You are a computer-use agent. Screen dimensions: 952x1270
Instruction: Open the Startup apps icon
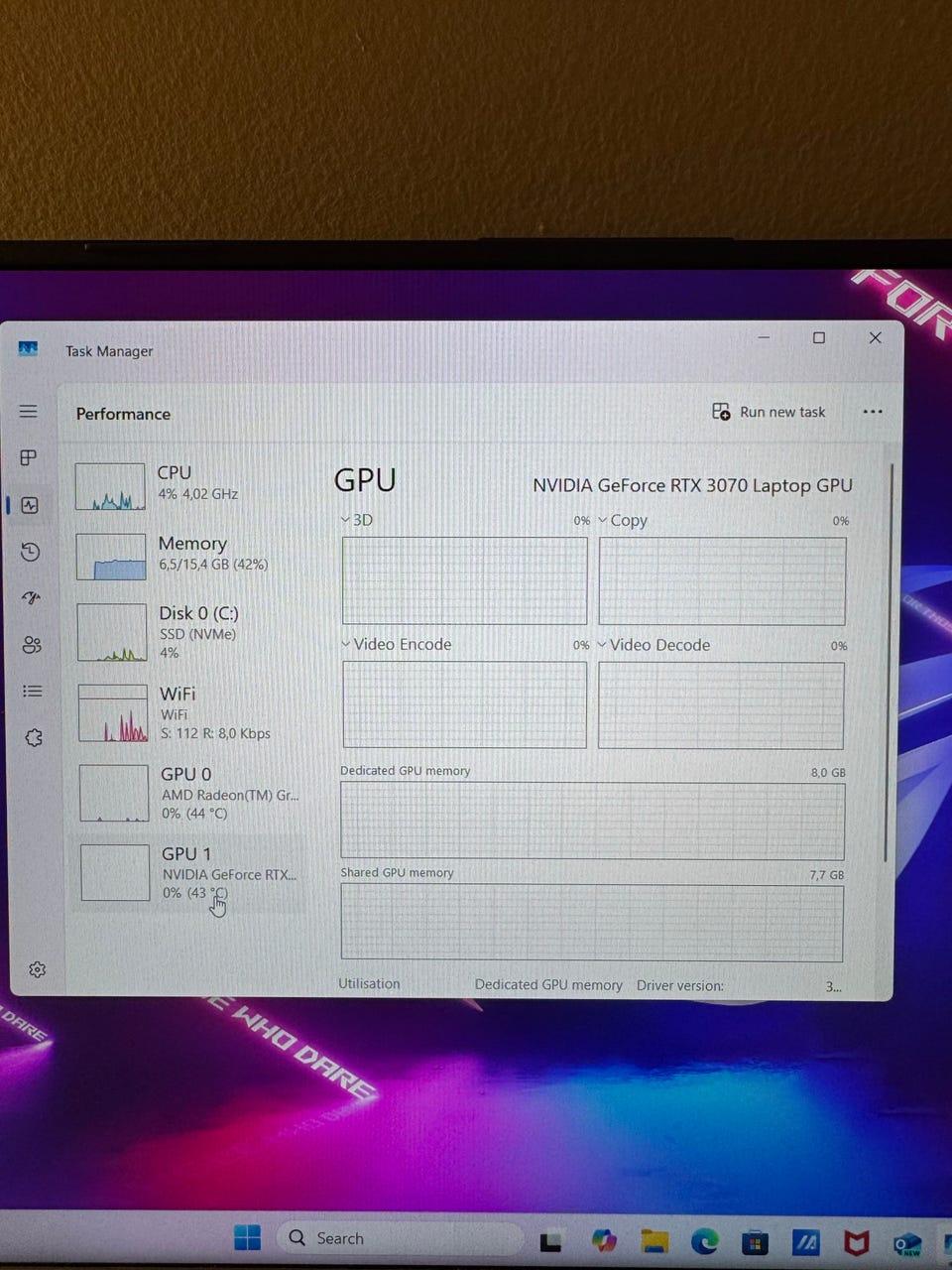pos(32,598)
